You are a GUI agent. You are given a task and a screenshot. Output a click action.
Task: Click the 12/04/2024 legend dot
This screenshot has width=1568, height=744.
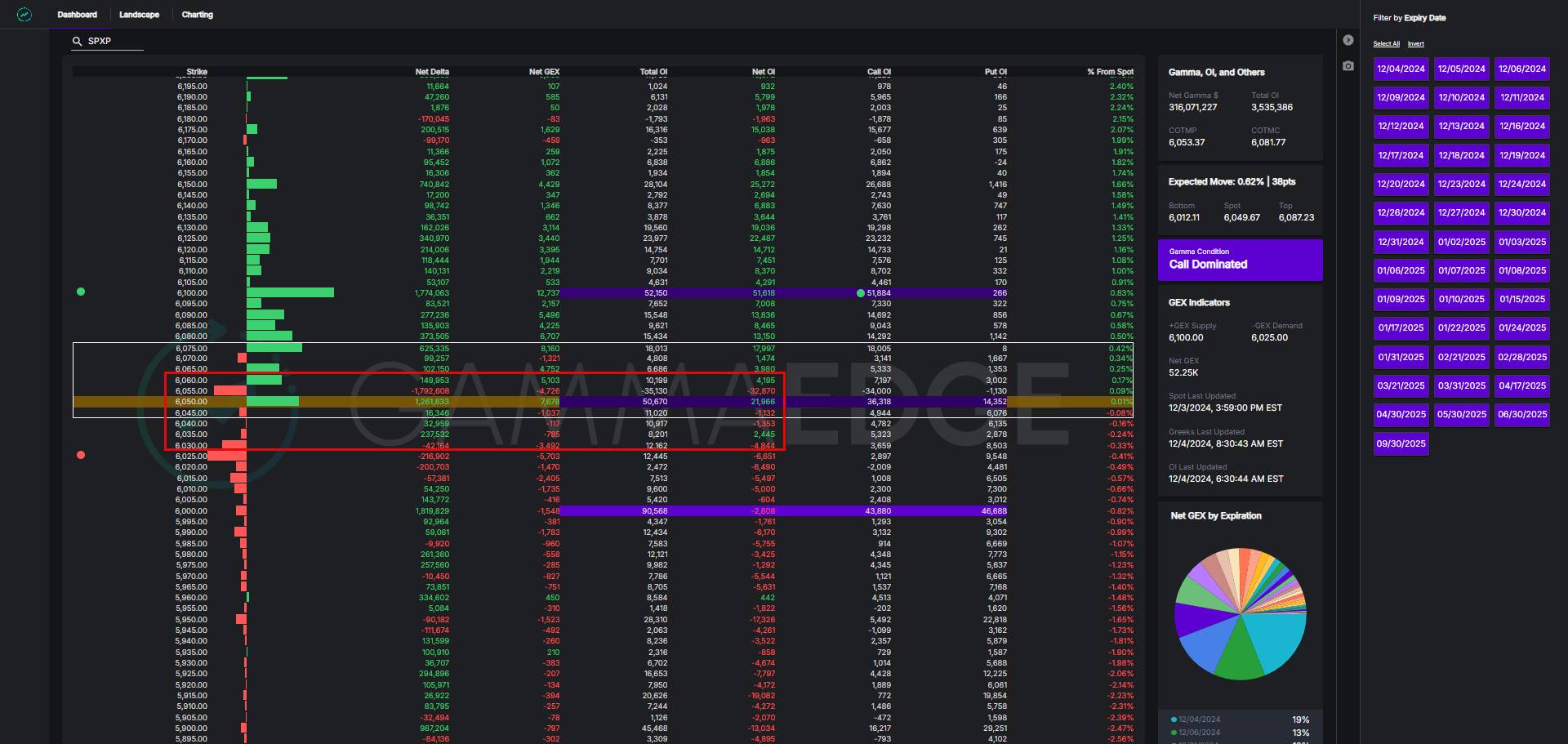pyautogui.click(x=1174, y=719)
